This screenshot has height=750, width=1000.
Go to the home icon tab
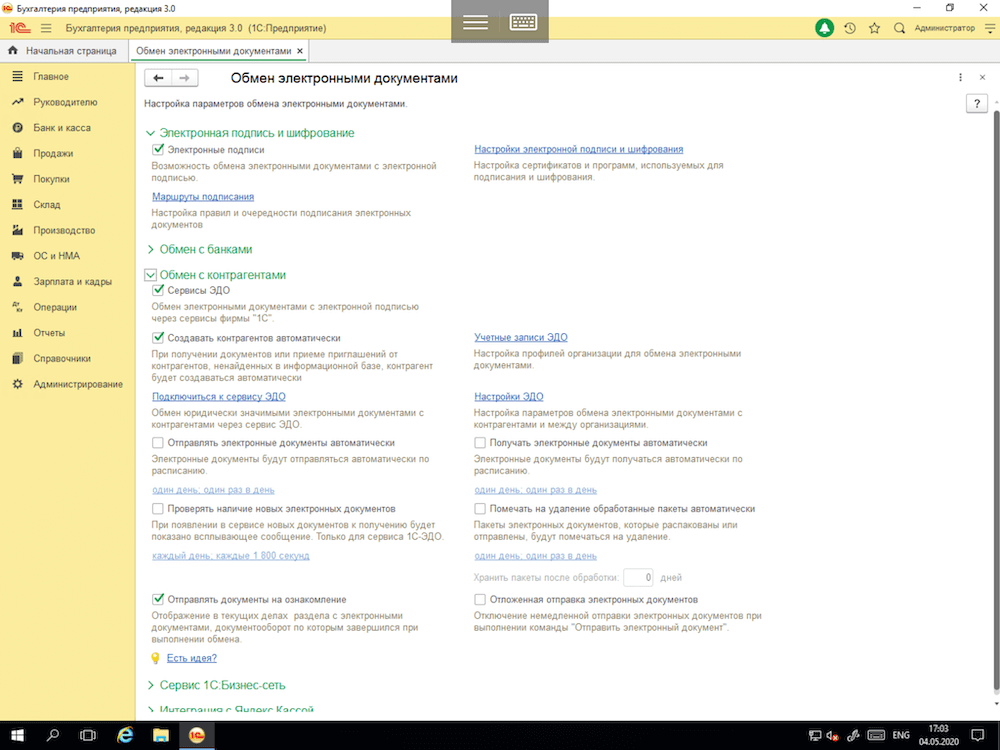pyautogui.click(x=13, y=50)
